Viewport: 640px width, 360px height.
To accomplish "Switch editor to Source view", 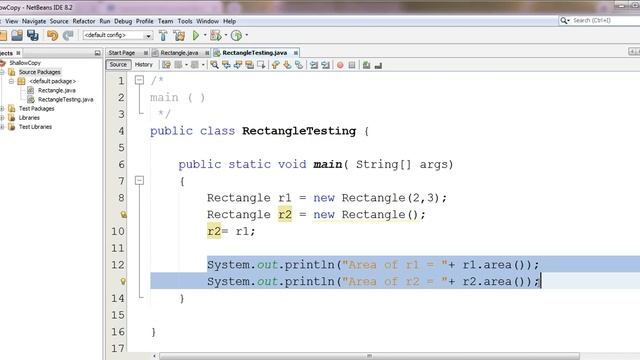I will point(118,64).
